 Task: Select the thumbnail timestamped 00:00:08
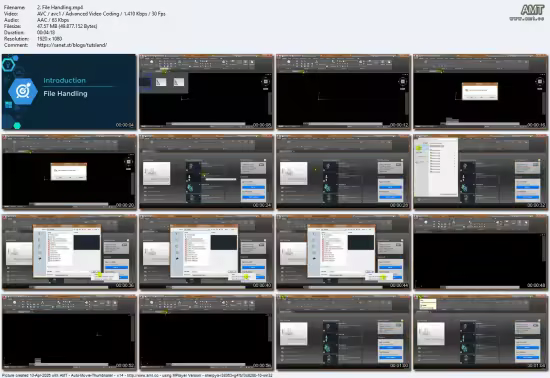click(x=206, y=92)
